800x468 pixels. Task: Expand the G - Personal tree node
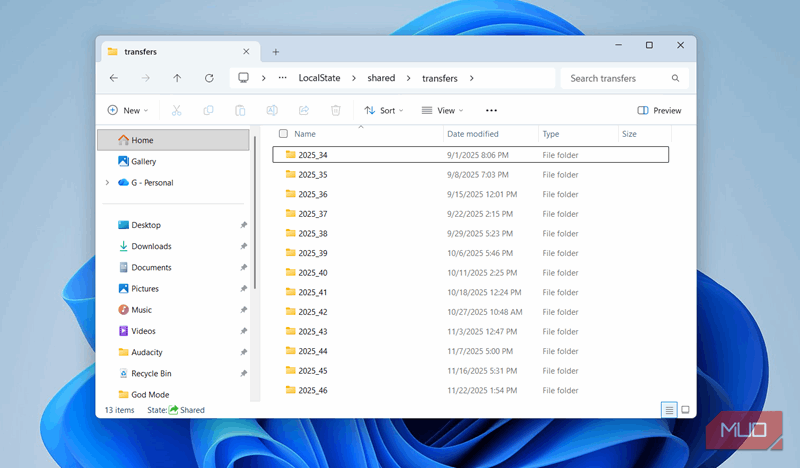[x=107, y=183]
